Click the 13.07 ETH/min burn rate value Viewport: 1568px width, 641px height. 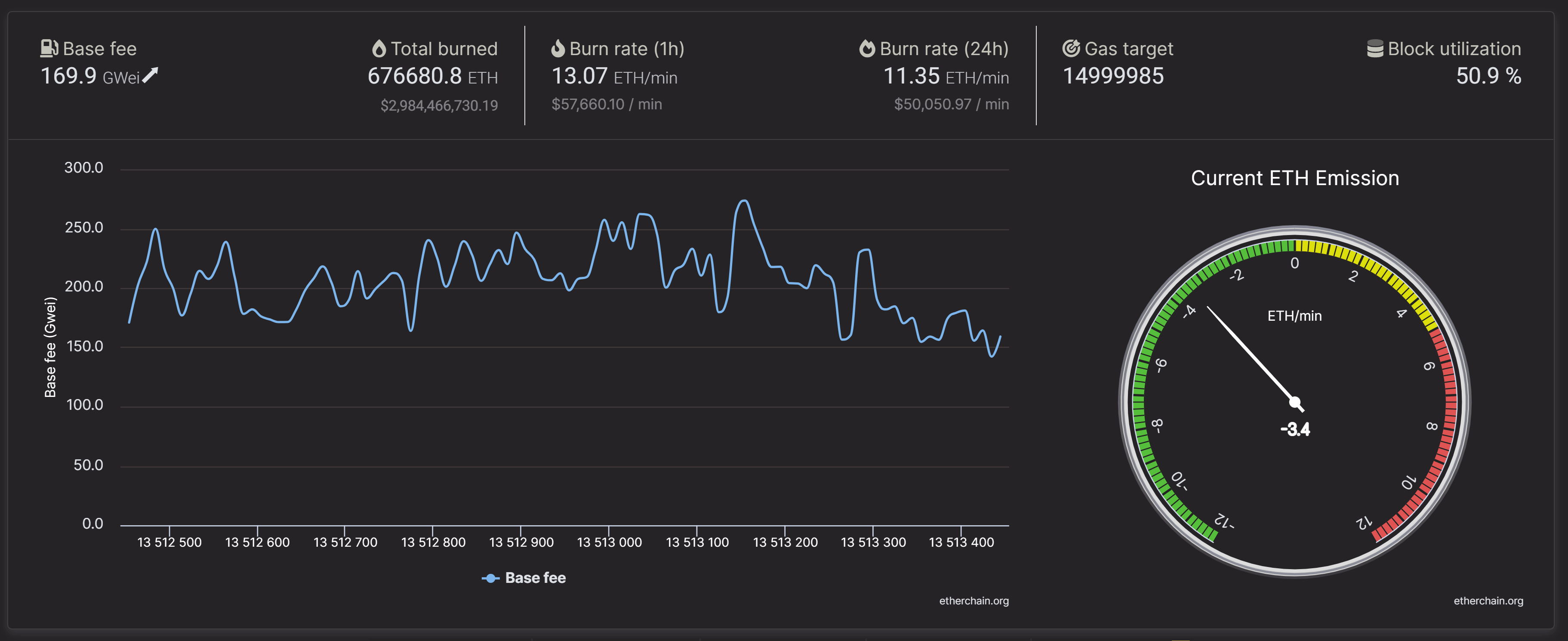pyautogui.click(x=614, y=76)
